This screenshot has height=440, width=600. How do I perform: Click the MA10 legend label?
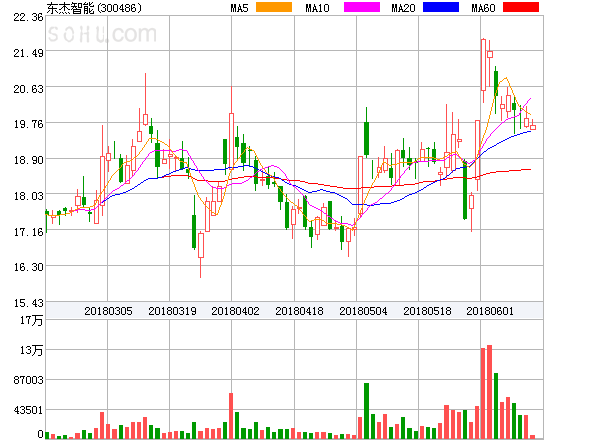(x=317, y=8)
